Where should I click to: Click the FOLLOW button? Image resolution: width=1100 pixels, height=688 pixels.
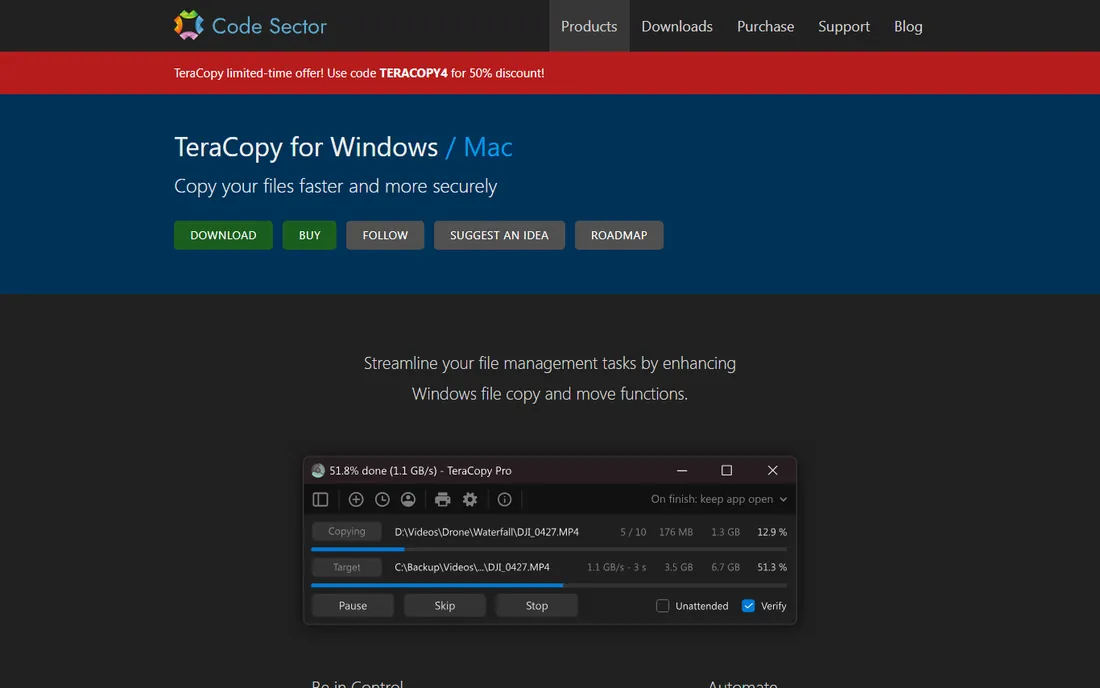point(385,235)
